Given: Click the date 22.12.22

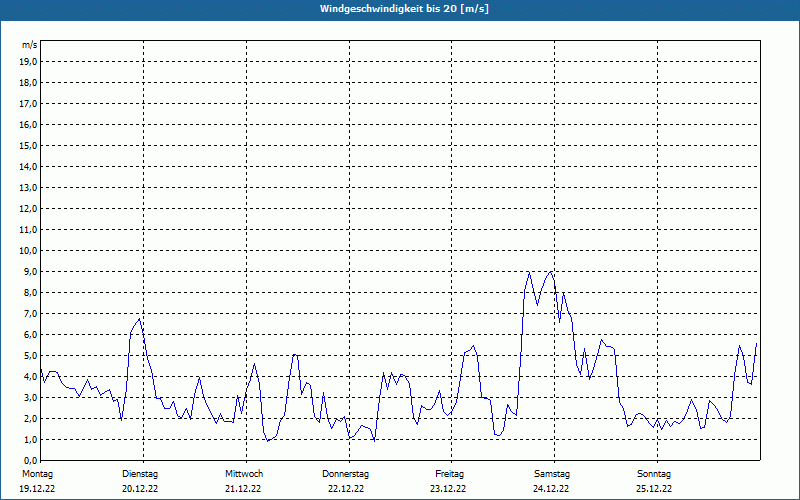Looking at the screenshot, I should tap(346, 488).
